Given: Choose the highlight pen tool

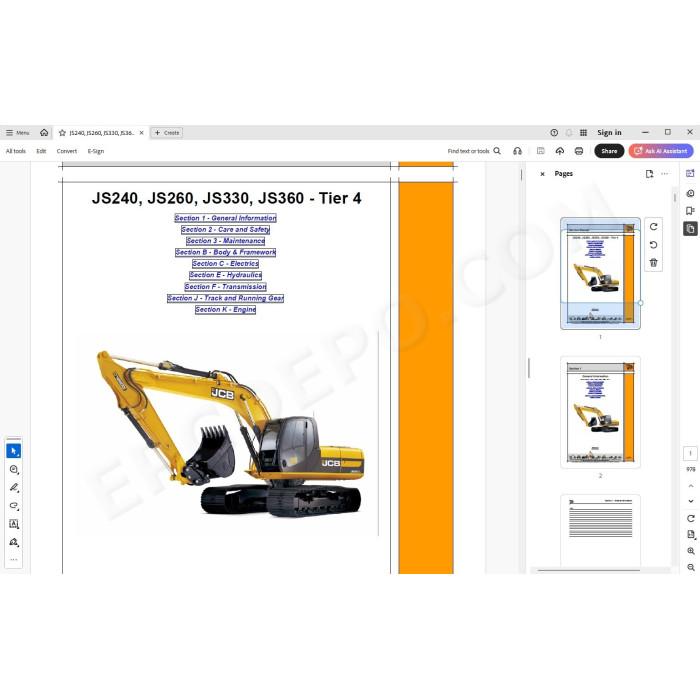Looking at the screenshot, I should point(13,488).
